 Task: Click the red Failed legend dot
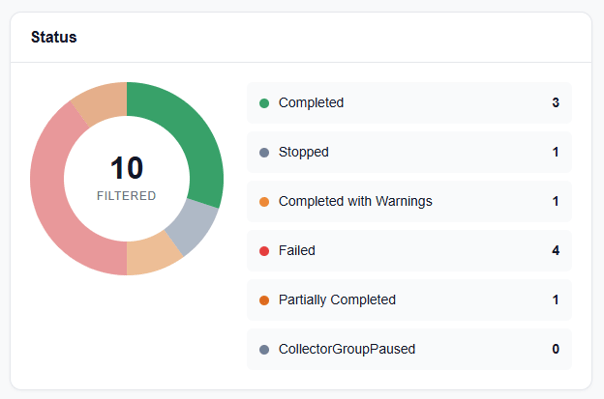264,251
